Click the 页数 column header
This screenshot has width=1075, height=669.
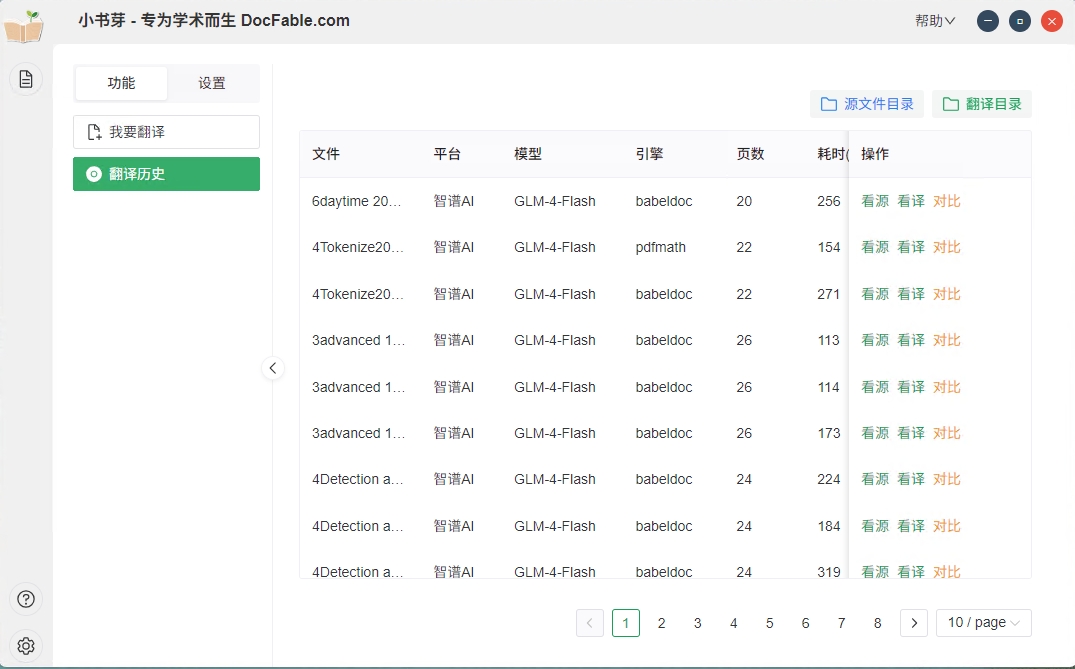751,154
